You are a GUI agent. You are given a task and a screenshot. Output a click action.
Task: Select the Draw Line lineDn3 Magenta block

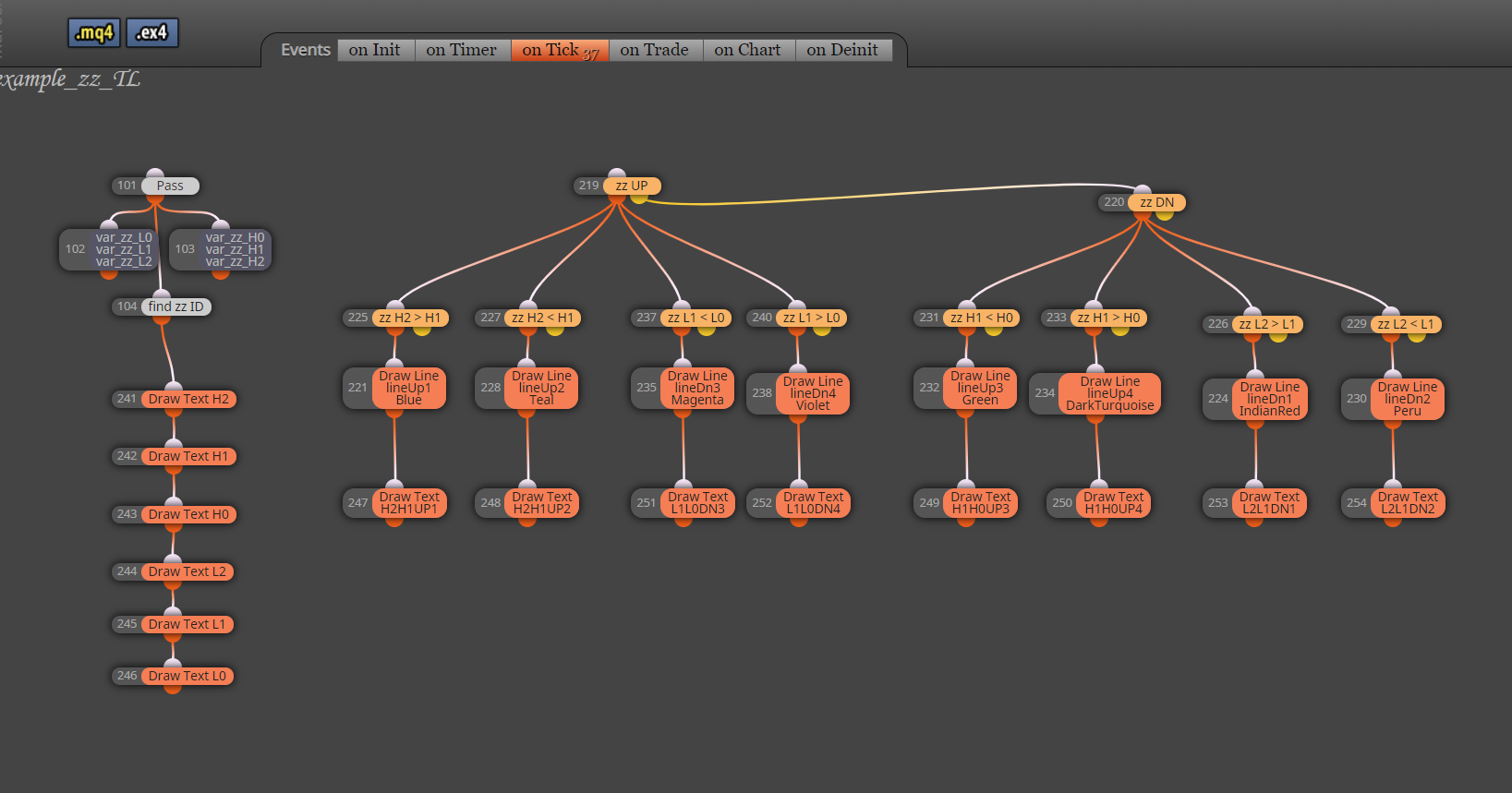tap(697, 388)
